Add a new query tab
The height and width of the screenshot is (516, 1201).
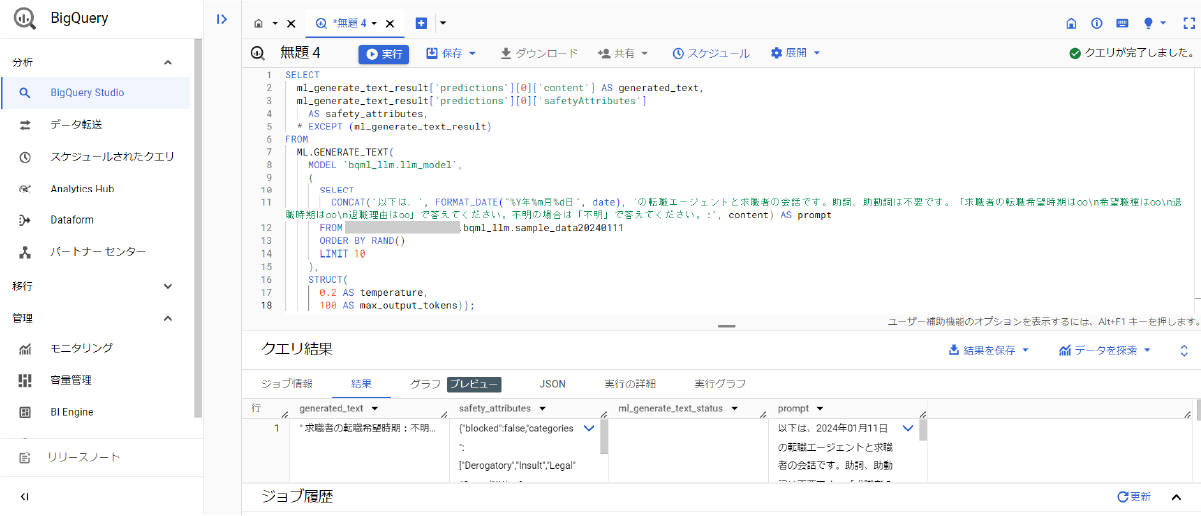[421, 23]
